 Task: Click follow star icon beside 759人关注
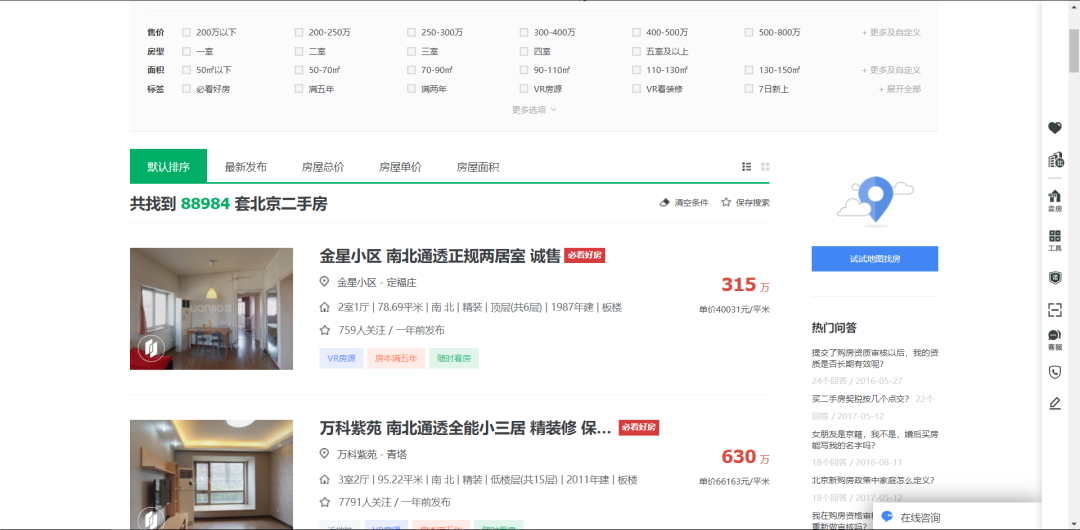324,330
